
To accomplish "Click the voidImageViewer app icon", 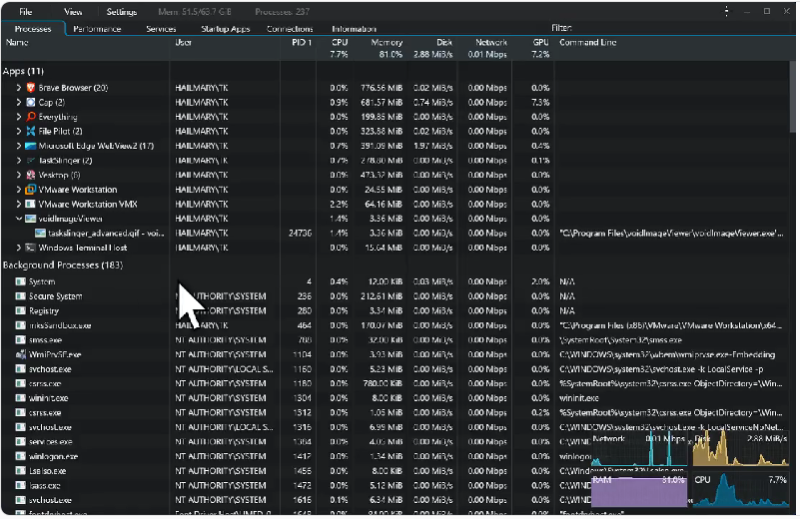I will point(31,218).
